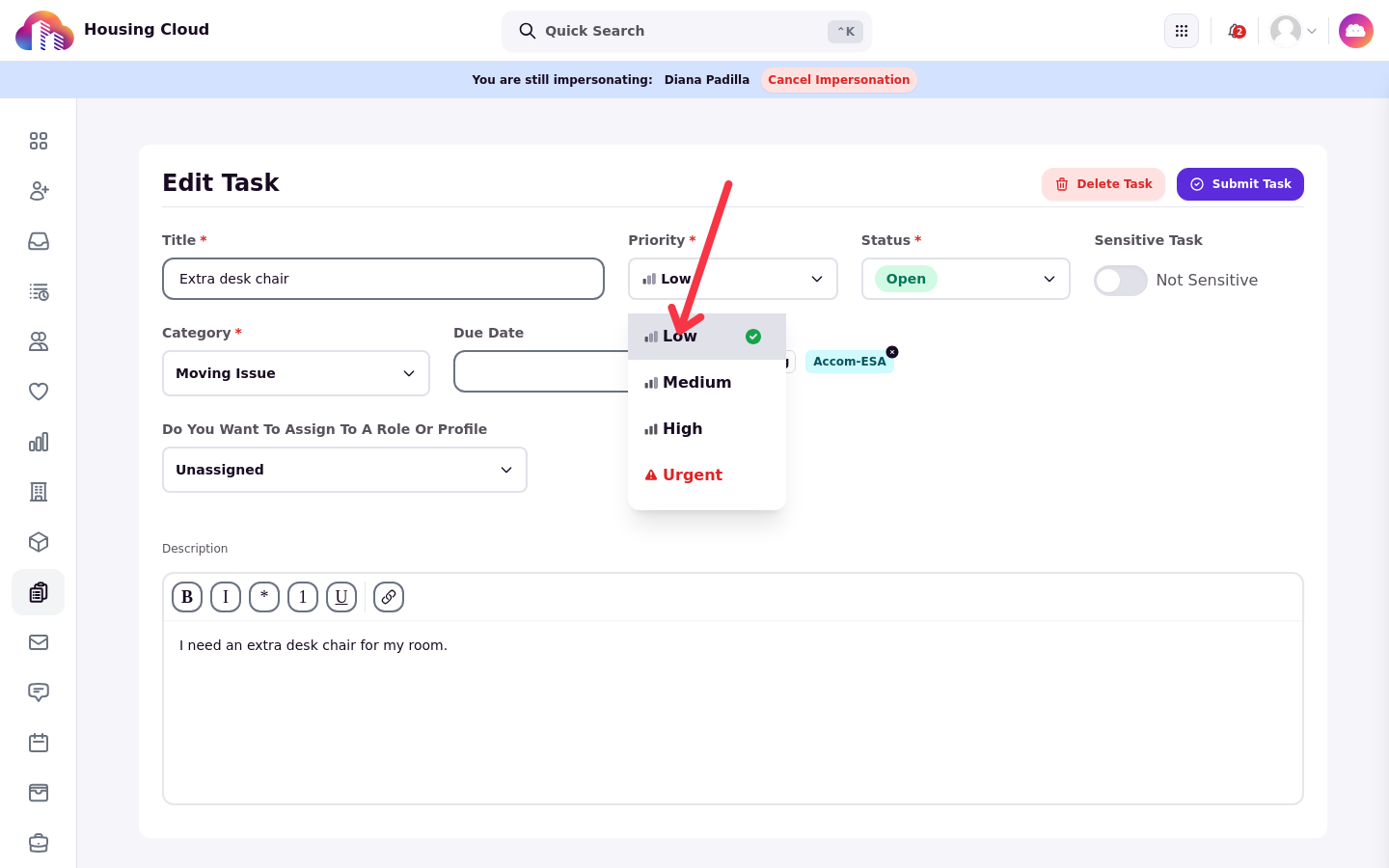
Task: Open the cube box icon in sidebar
Action: point(39,542)
